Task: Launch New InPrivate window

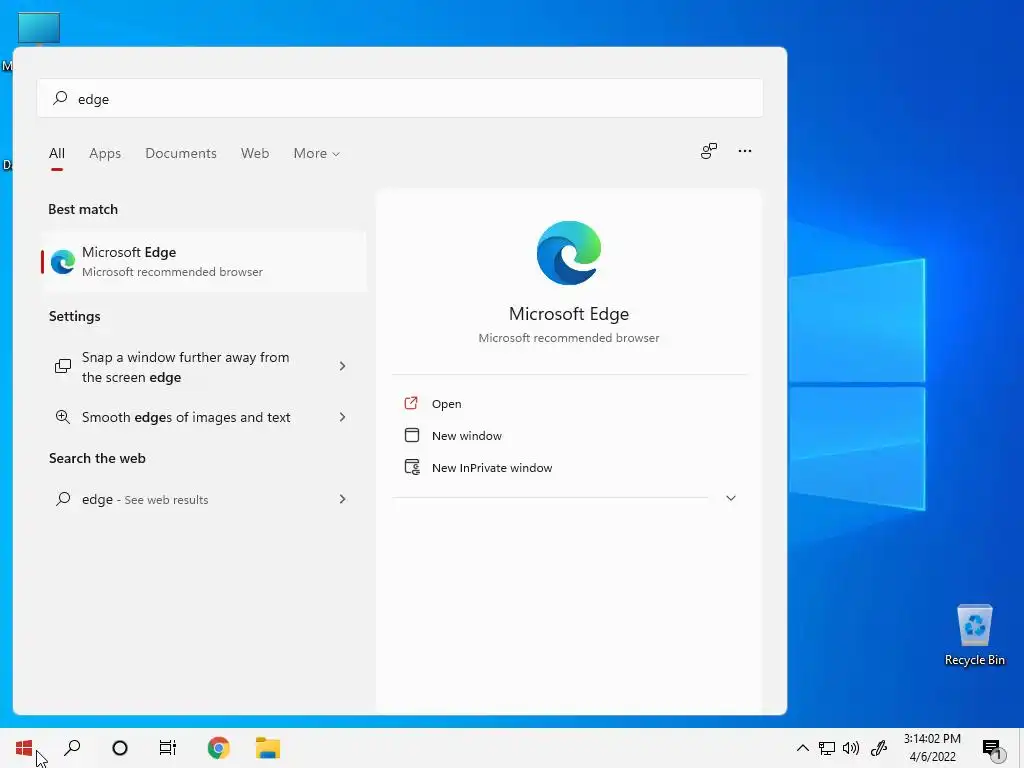Action: [492, 468]
